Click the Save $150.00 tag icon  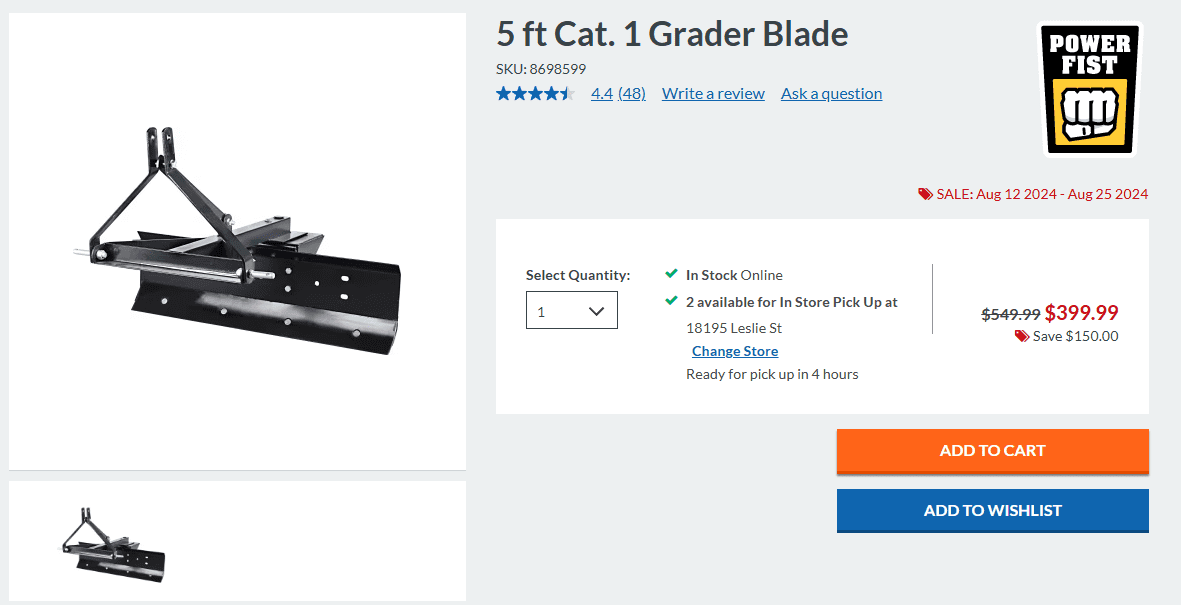[x=1021, y=336]
